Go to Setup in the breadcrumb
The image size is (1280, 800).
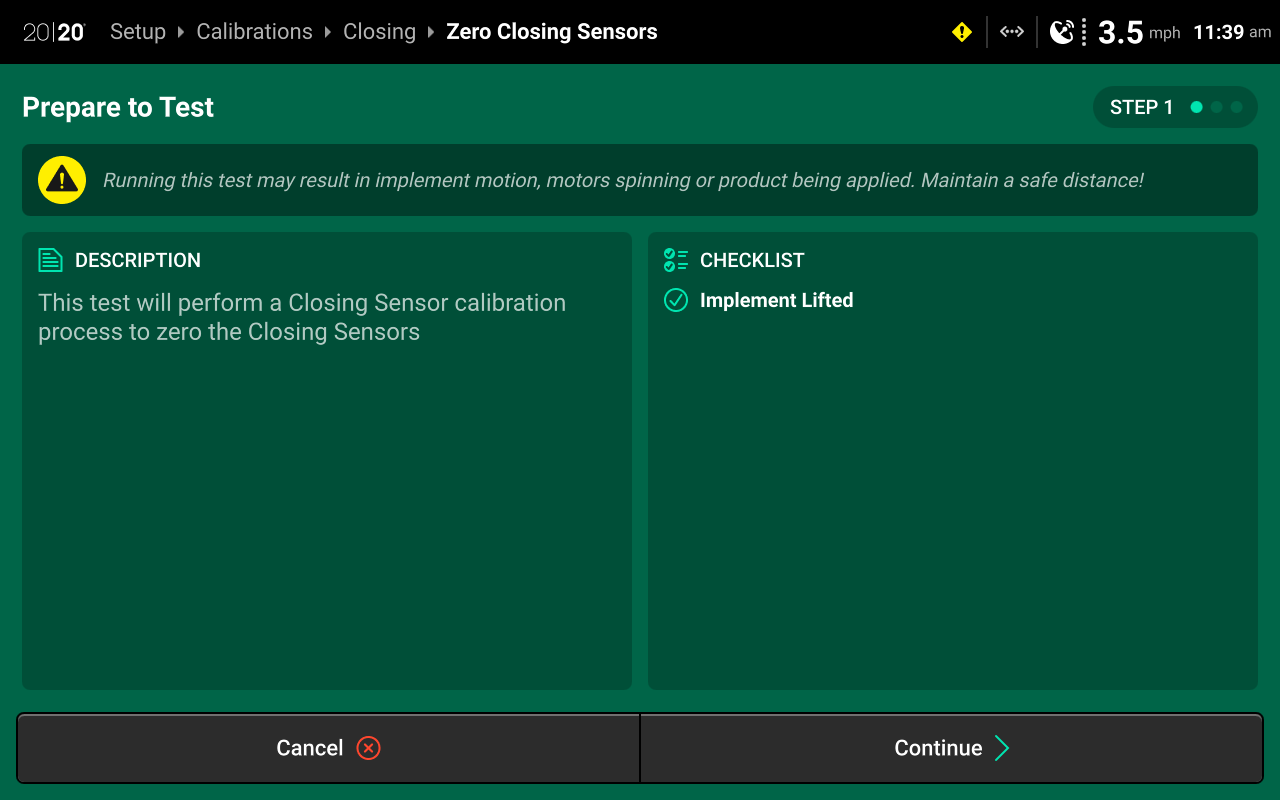138,32
